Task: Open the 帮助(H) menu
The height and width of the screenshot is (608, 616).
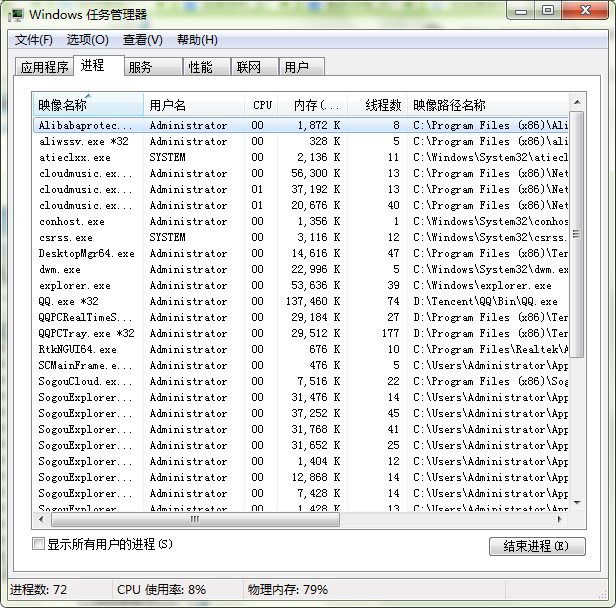Action: (x=197, y=40)
